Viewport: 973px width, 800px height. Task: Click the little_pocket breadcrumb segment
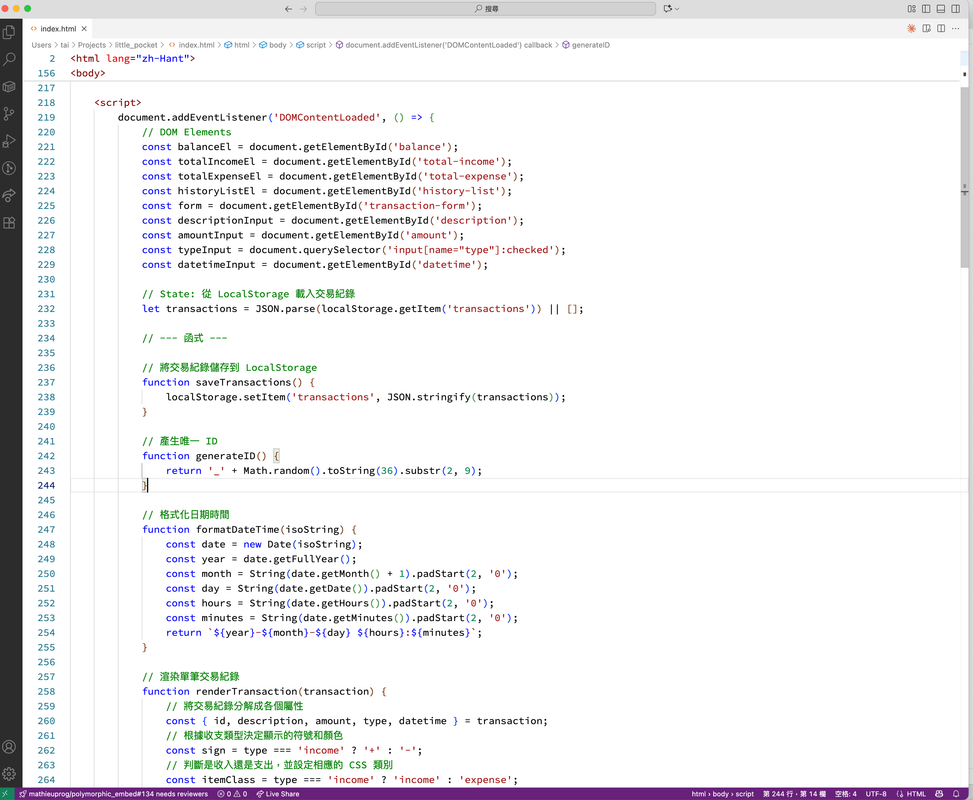tap(136, 45)
